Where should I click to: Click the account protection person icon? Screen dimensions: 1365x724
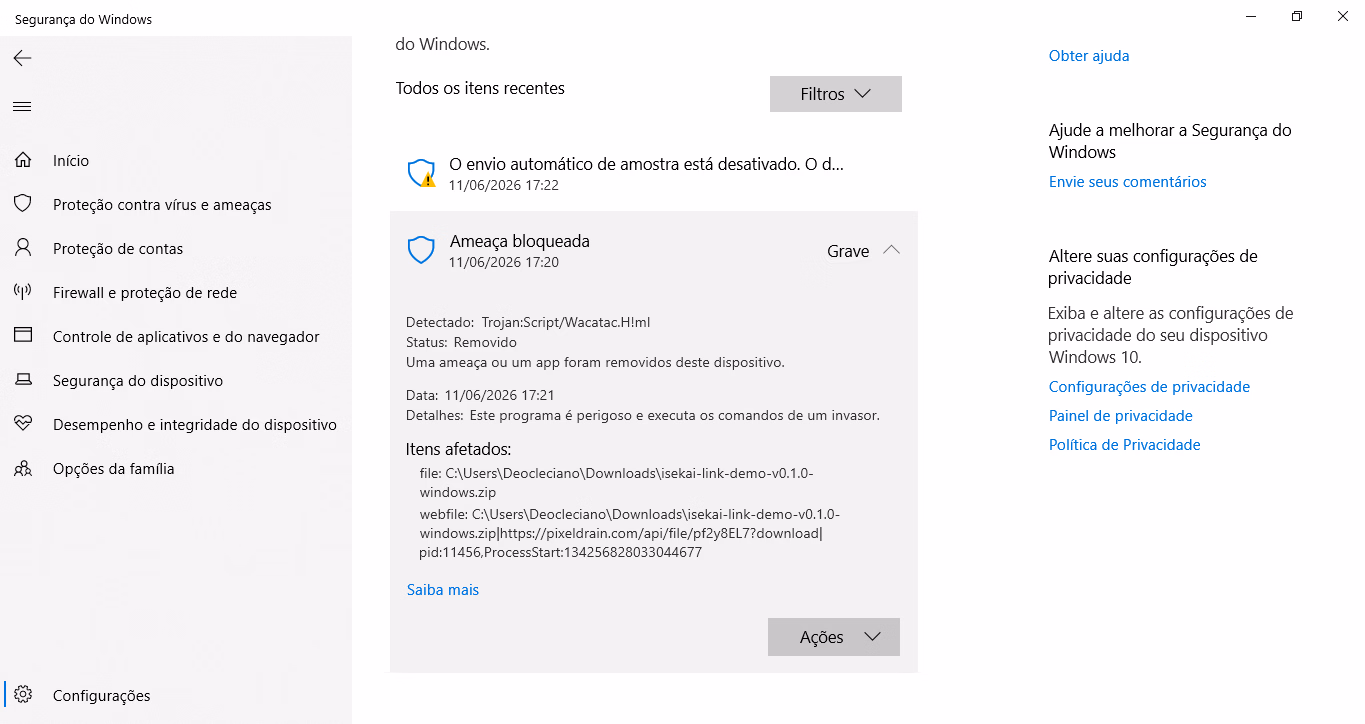pyautogui.click(x=22, y=248)
